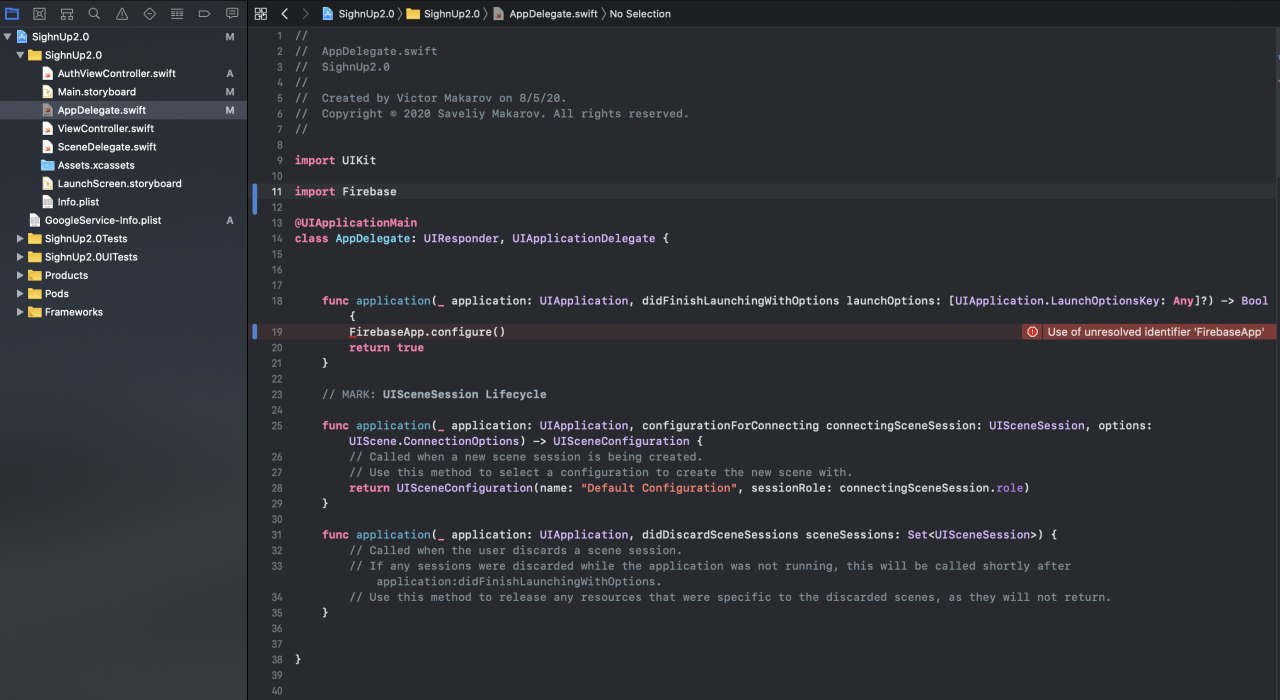Open the Debug navigator

(177, 14)
